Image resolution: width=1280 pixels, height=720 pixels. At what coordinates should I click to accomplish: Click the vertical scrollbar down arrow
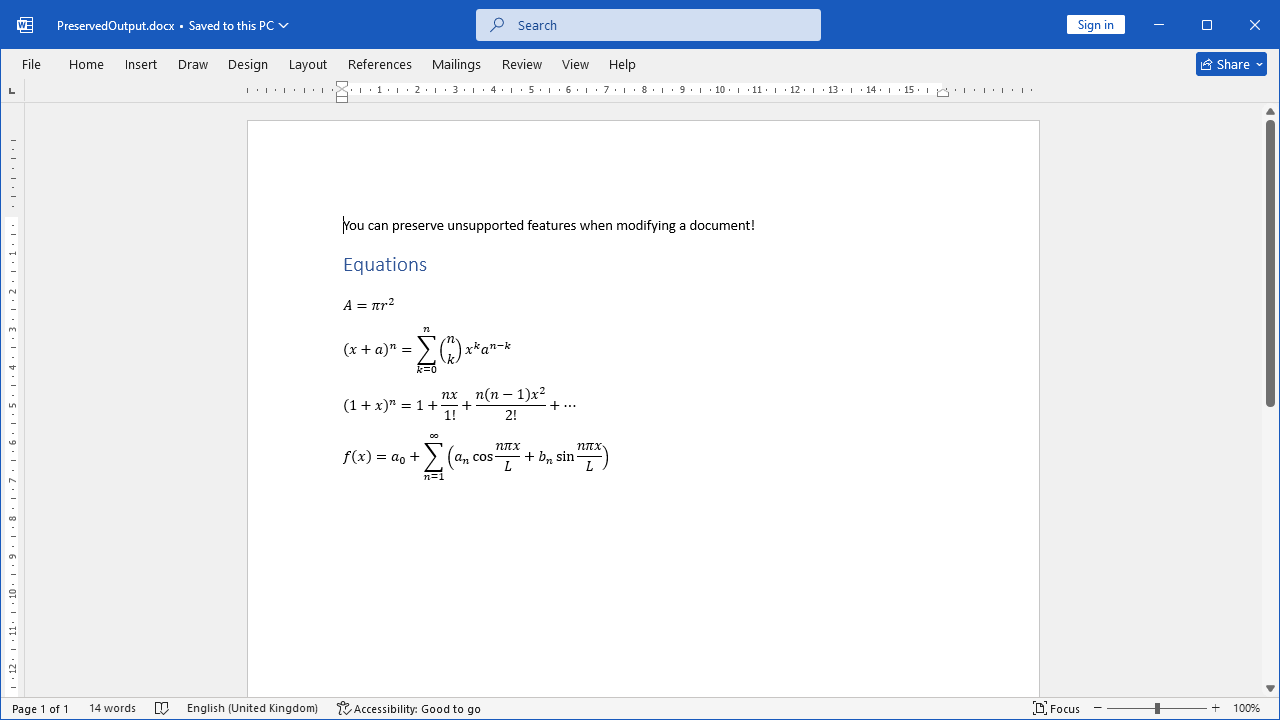click(x=1271, y=688)
